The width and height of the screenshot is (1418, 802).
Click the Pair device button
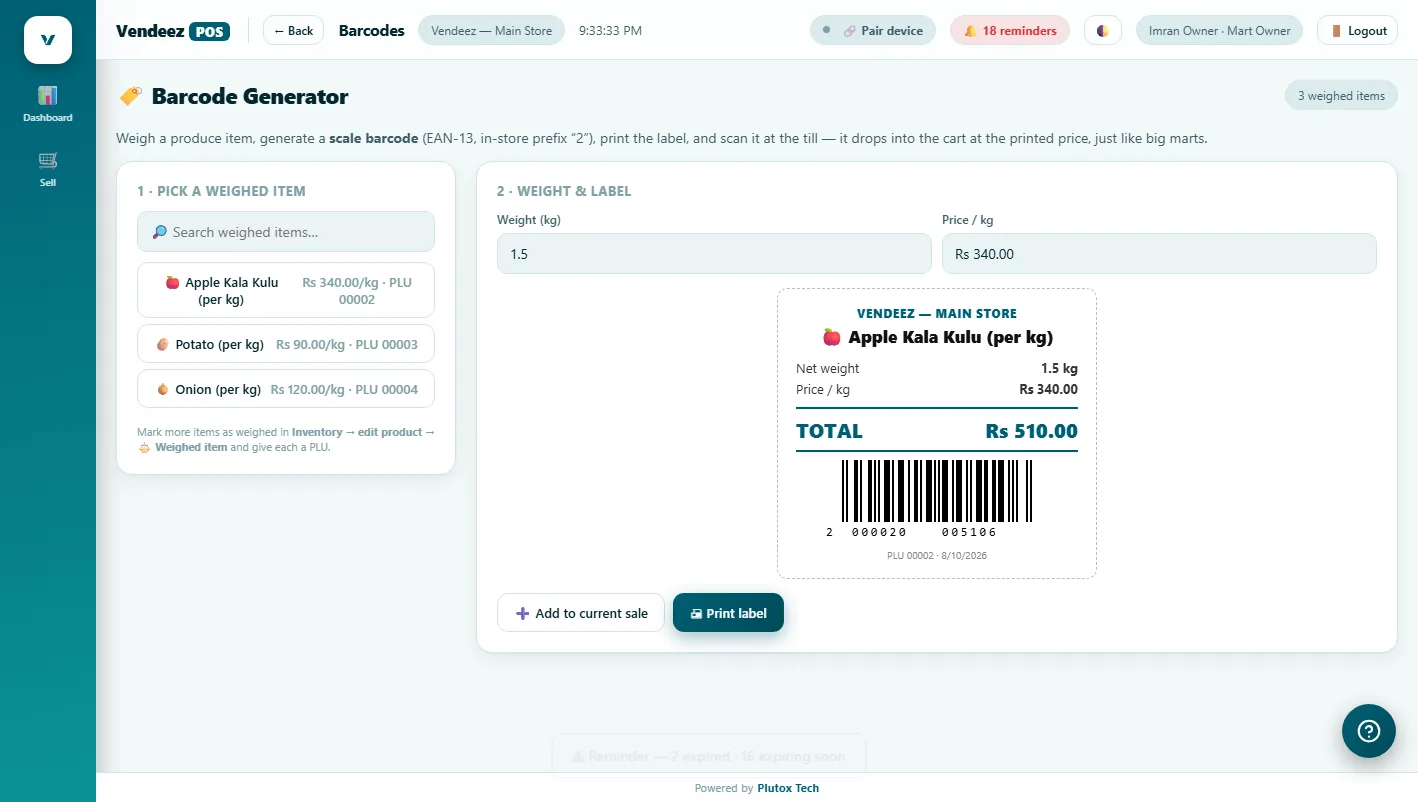pos(873,31)
